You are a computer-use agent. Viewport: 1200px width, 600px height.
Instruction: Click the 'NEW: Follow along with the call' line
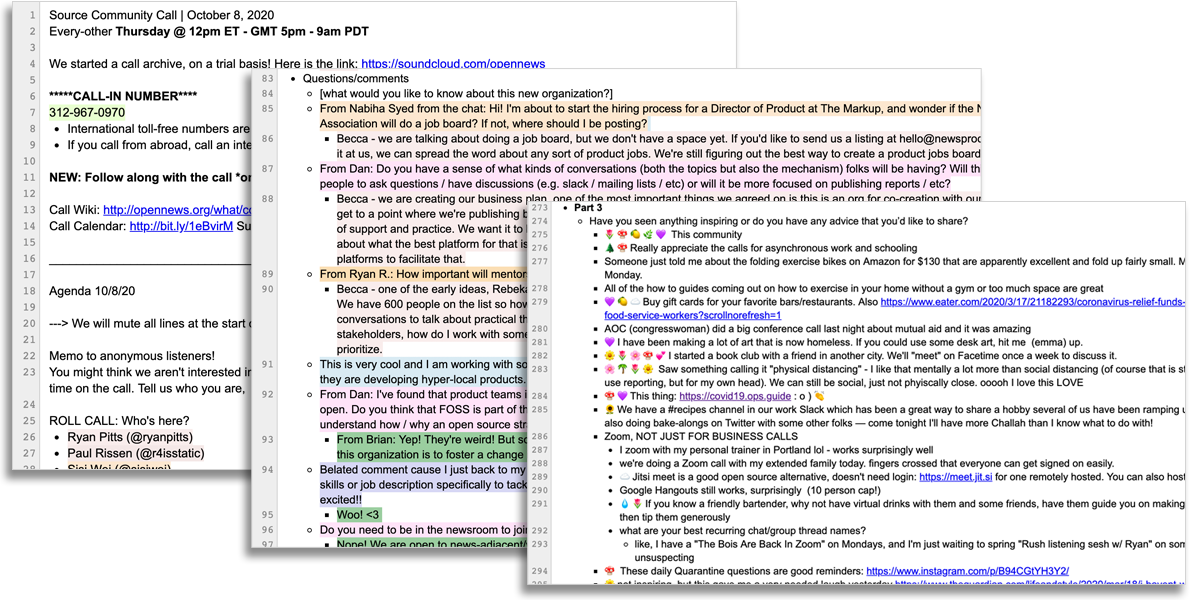pyautogui.click(x=150, y=177)
